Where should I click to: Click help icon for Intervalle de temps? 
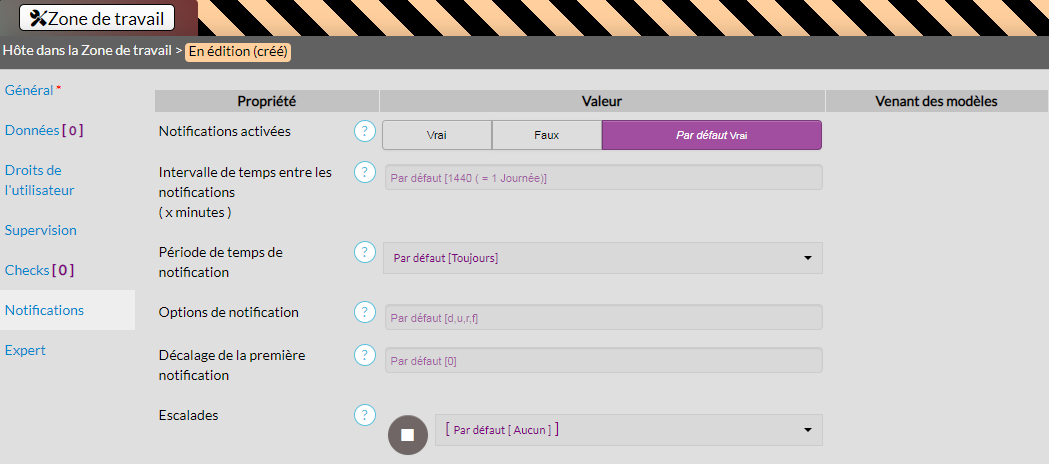[x=365, y=172]
